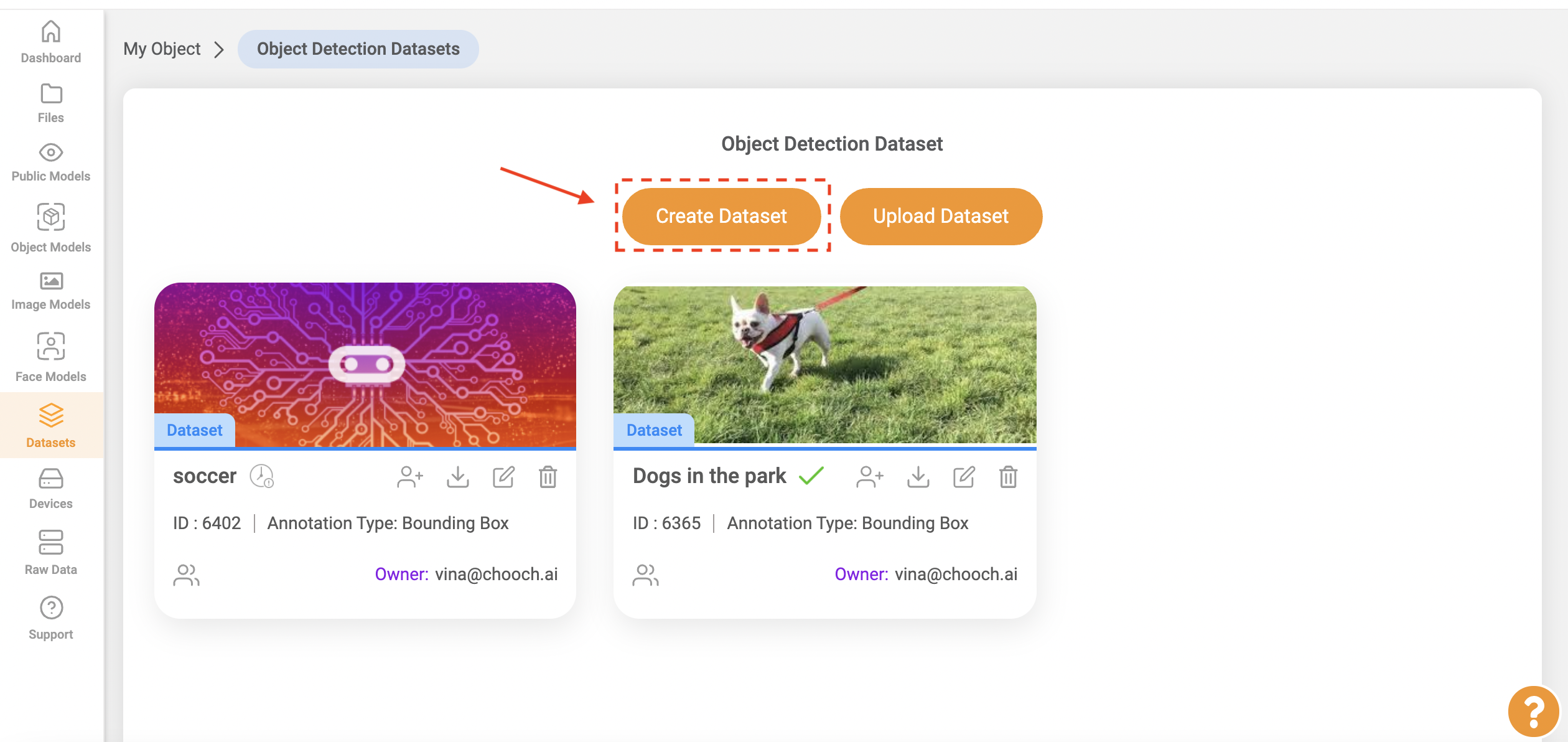The width and height of the screenshot is (1568, 742).
Task: Click the breadcrumb chevron after My Object
Action: pos(219,49)
